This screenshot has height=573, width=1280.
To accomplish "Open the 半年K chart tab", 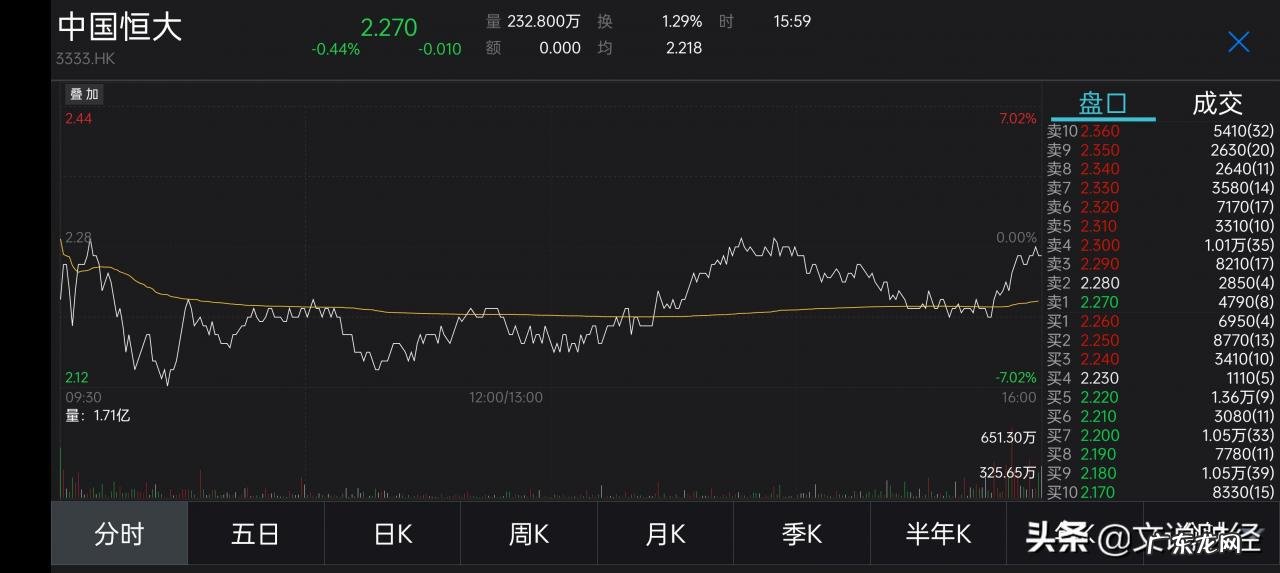I will [938, 535].
